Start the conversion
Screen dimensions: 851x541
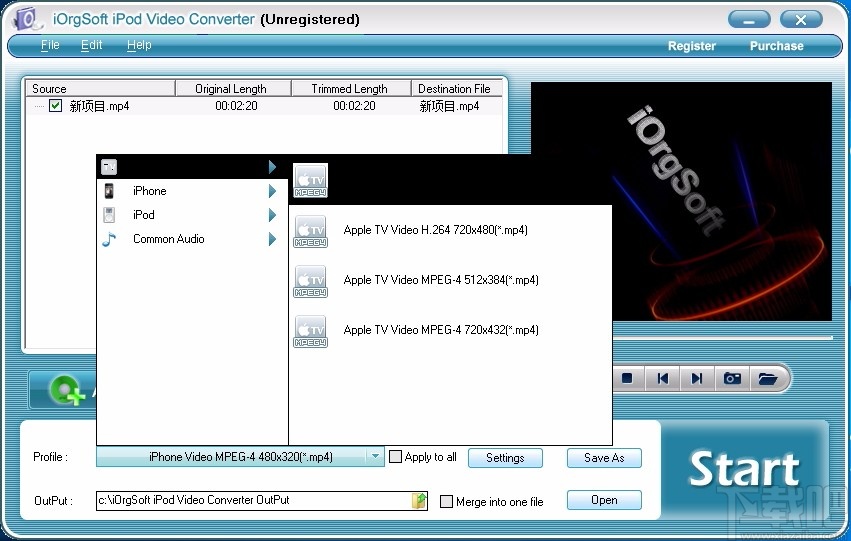744,469
